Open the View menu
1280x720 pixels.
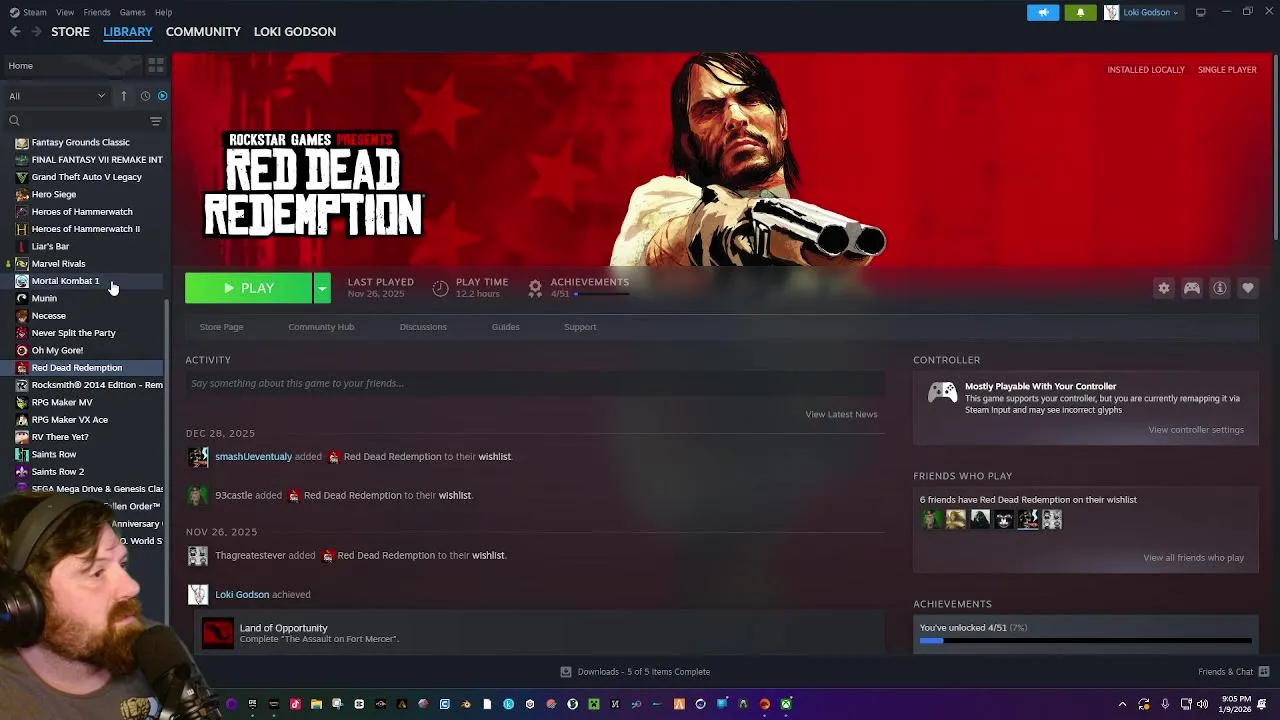(65, 12)
